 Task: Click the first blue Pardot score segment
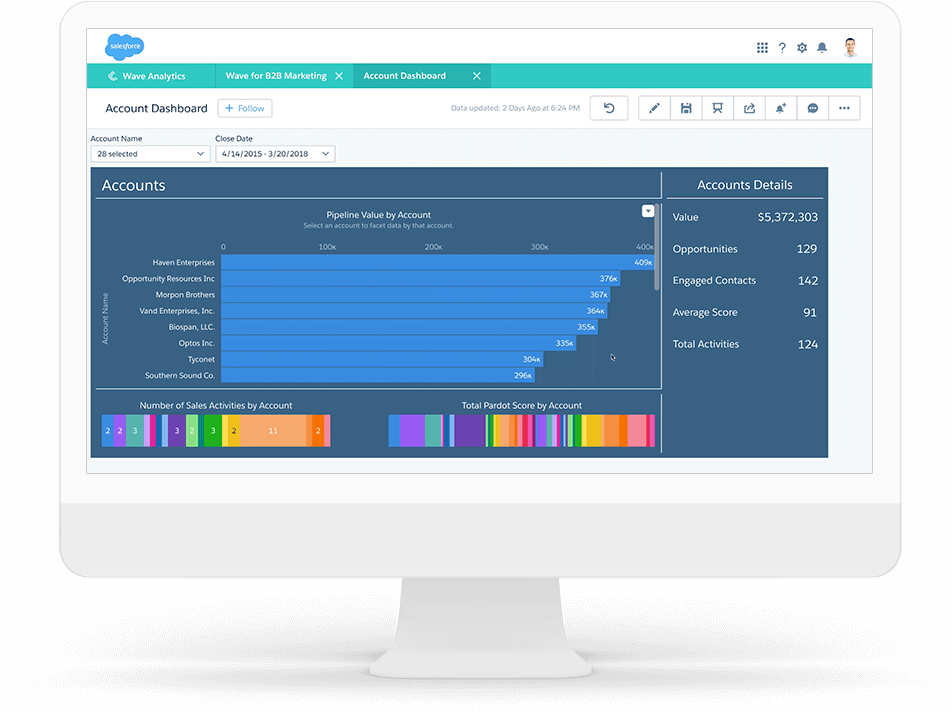(x=394, y=430)
